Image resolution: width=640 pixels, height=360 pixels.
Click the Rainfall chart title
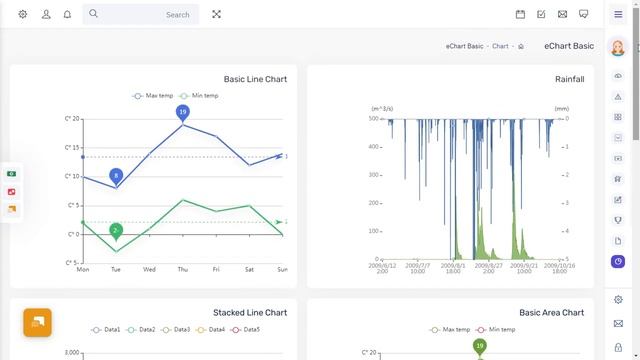[569, 79]
